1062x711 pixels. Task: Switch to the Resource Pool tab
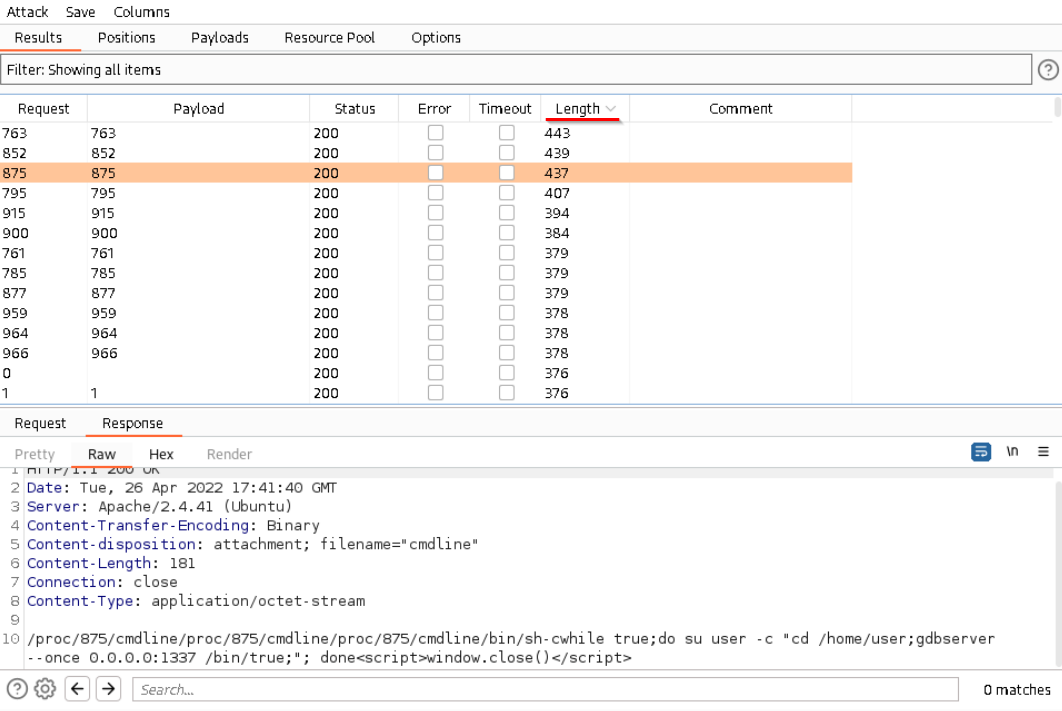point(330,38)
